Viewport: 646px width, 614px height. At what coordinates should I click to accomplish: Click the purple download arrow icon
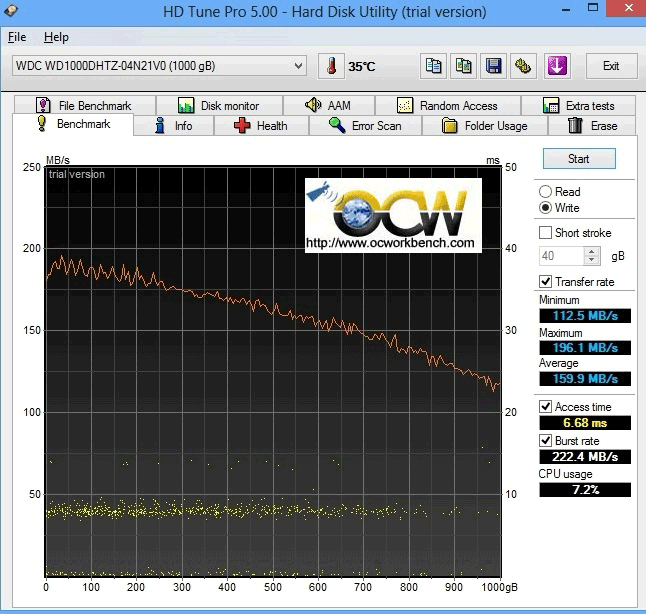pyautogui.click(x=557, y=66)
